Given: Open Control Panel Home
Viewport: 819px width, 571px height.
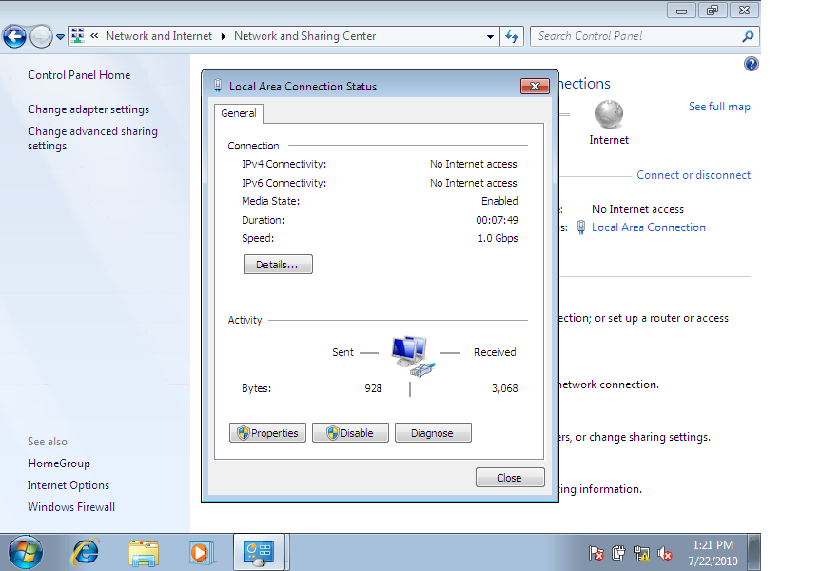Looking at the screenshot, I should (x=79, y=75).
